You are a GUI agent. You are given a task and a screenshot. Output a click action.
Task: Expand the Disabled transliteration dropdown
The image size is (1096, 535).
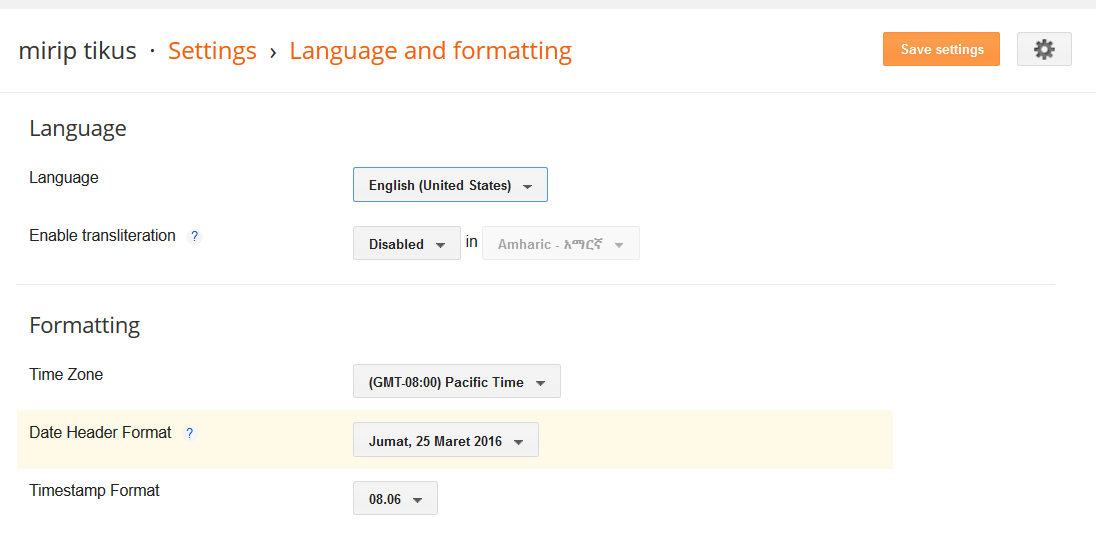(406, 244)
